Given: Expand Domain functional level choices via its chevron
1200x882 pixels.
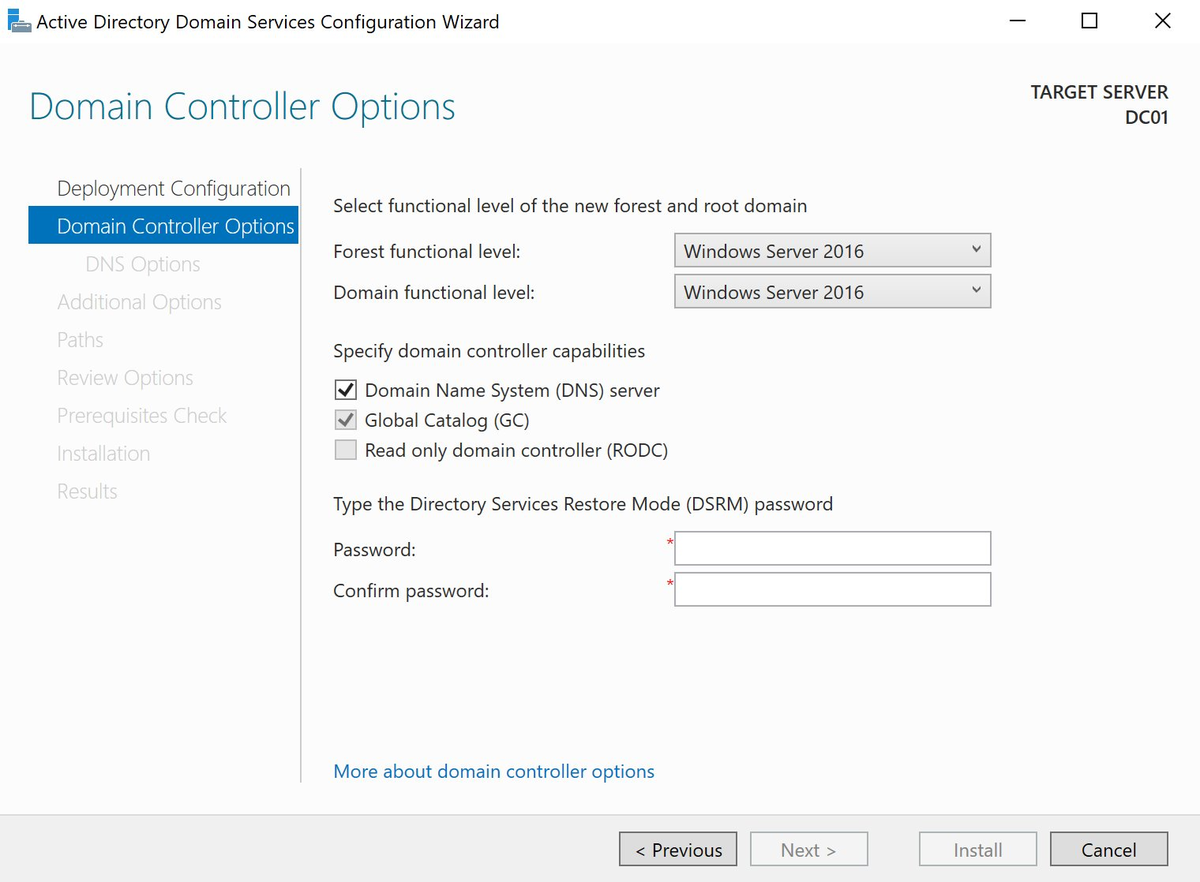Looking at the screenshot, I should [x=977, y=290].
